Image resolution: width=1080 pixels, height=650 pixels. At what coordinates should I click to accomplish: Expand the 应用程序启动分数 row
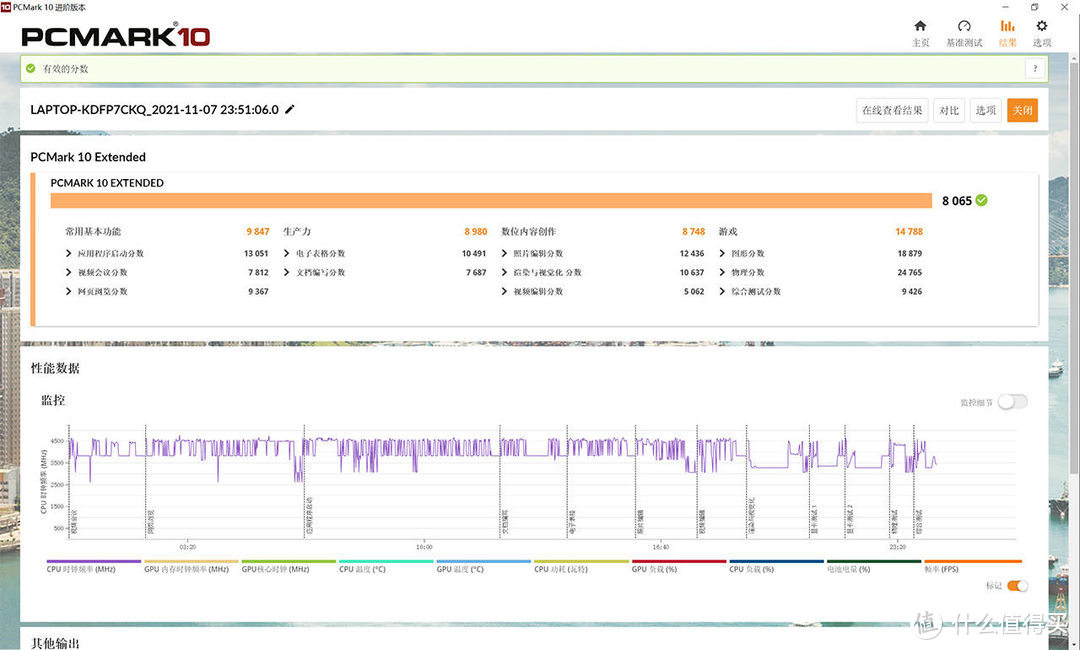pos(68,254)
